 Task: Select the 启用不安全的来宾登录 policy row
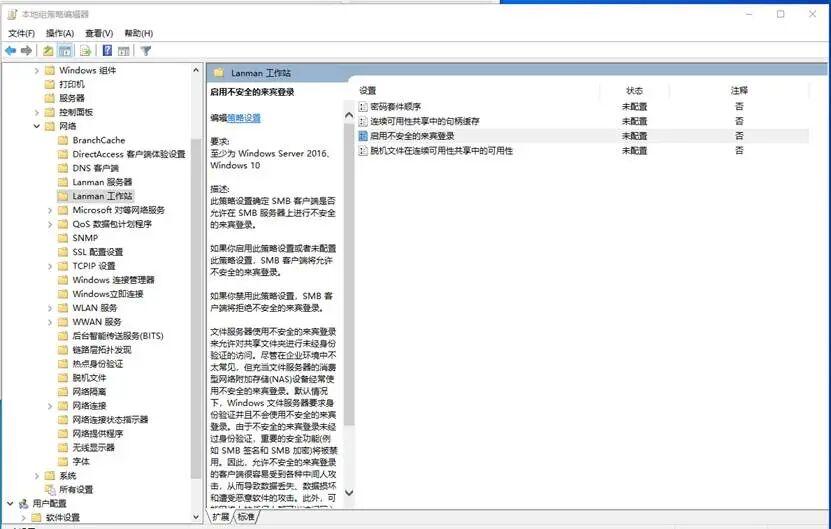click(583, 136)
